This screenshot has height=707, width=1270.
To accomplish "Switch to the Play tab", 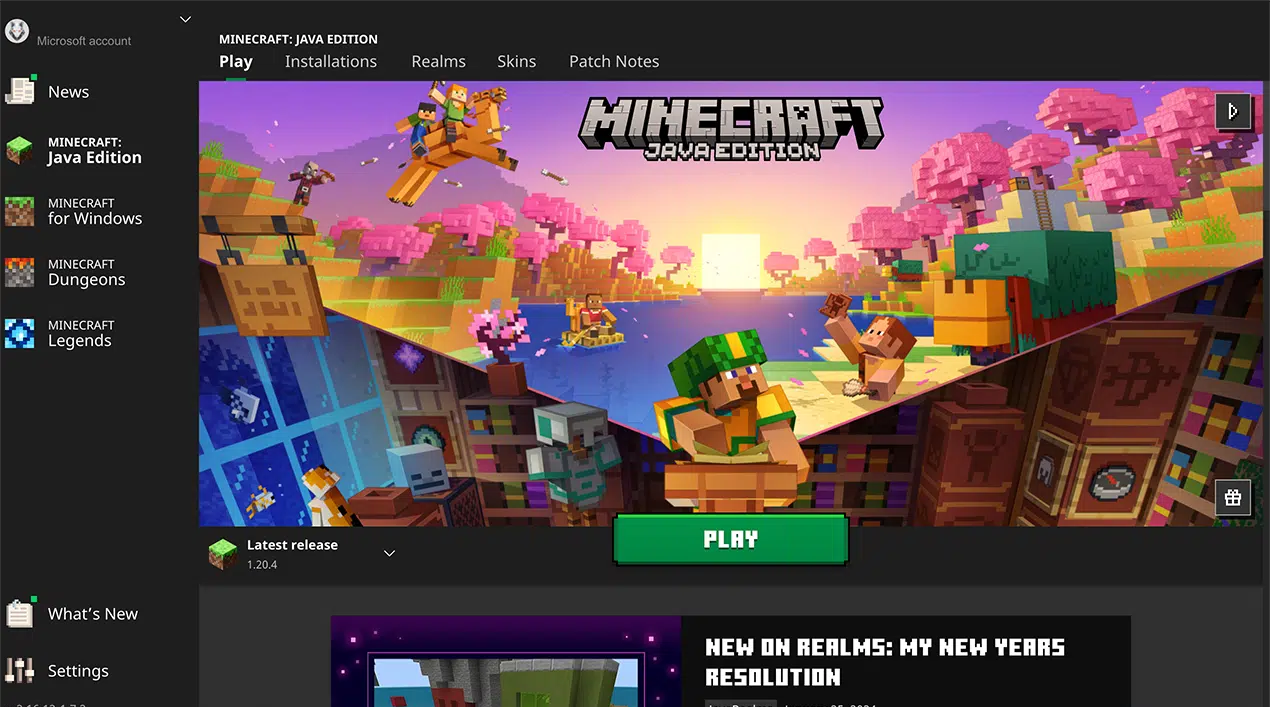I will coord(236,61).
